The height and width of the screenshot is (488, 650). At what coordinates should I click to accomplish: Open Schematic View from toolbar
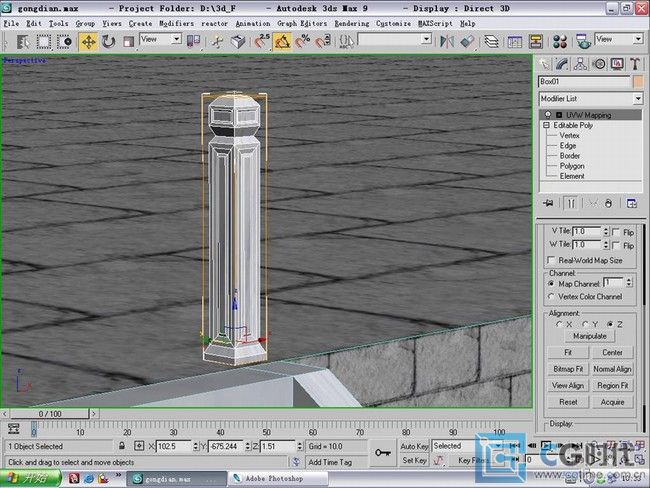[x=536, y=41]
